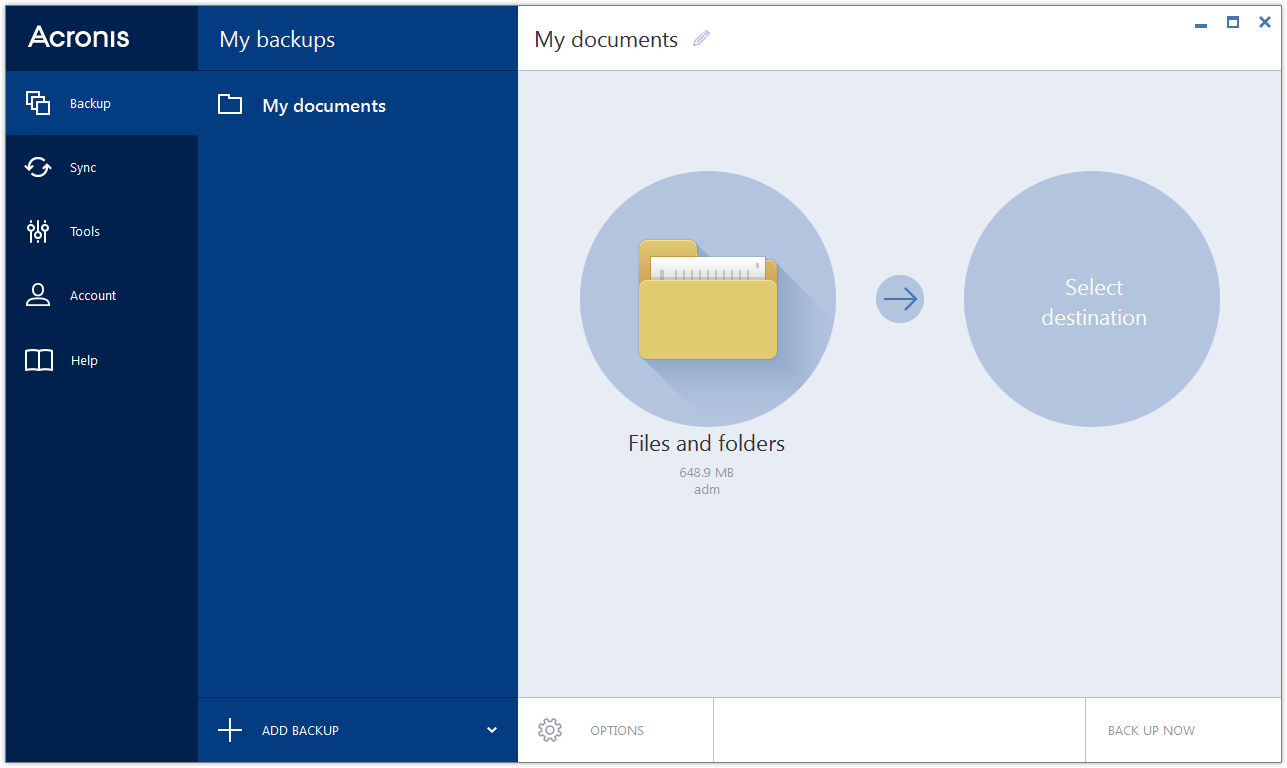The image size is (1287, 768).
Task: Open the Backup section label
Action: (90, 104)
